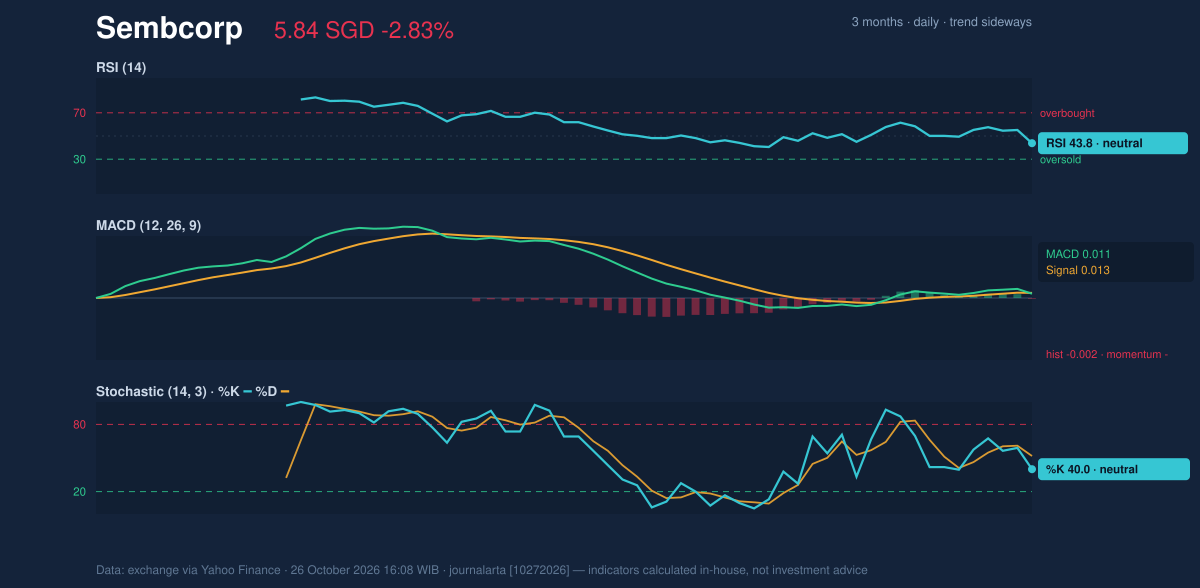Click the 3 months daily trend sideways text
This screenshot has height=588, width=1200.
tap(941, 22)
